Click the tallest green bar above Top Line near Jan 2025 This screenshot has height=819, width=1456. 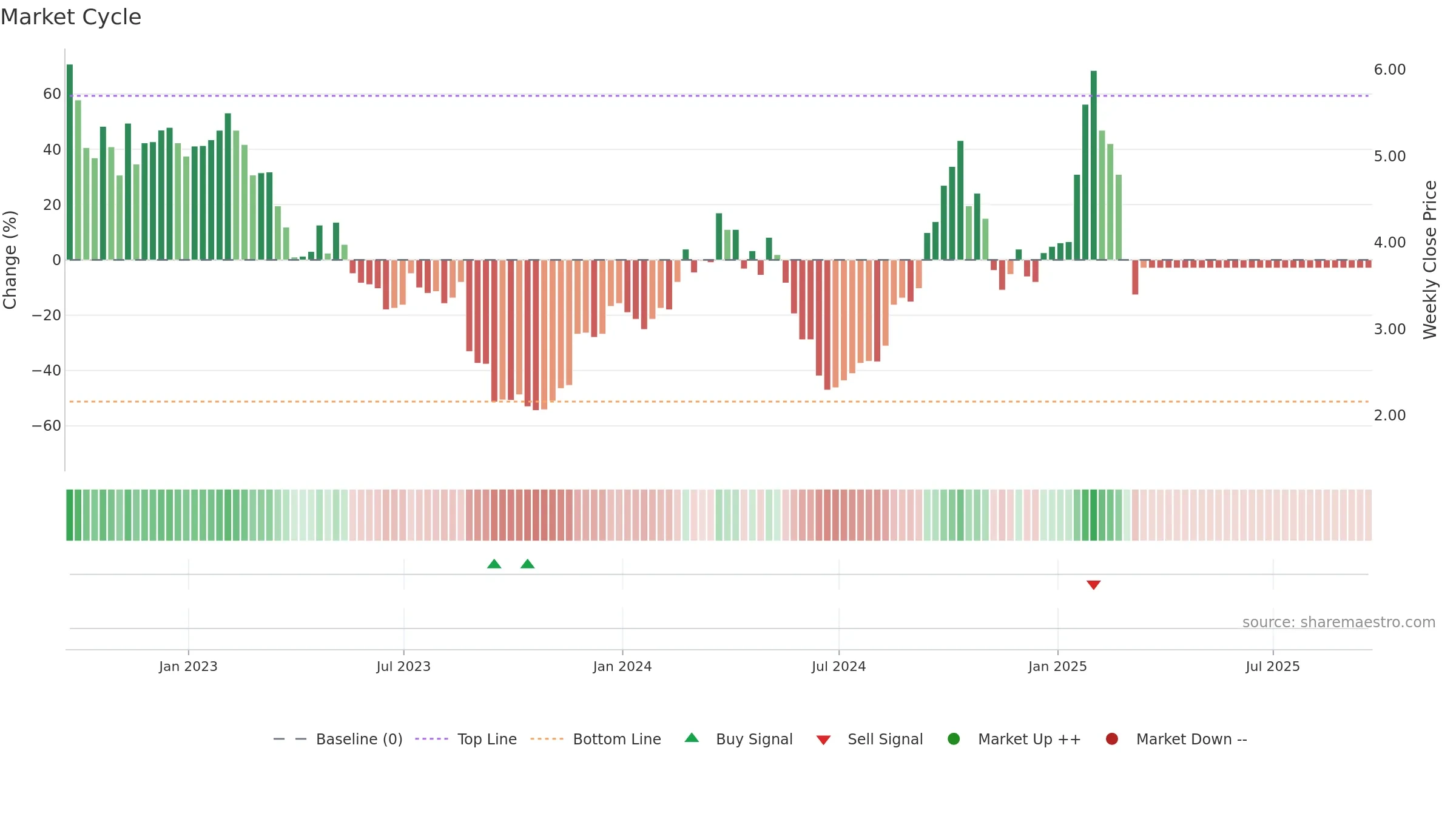pos(1094,165)
